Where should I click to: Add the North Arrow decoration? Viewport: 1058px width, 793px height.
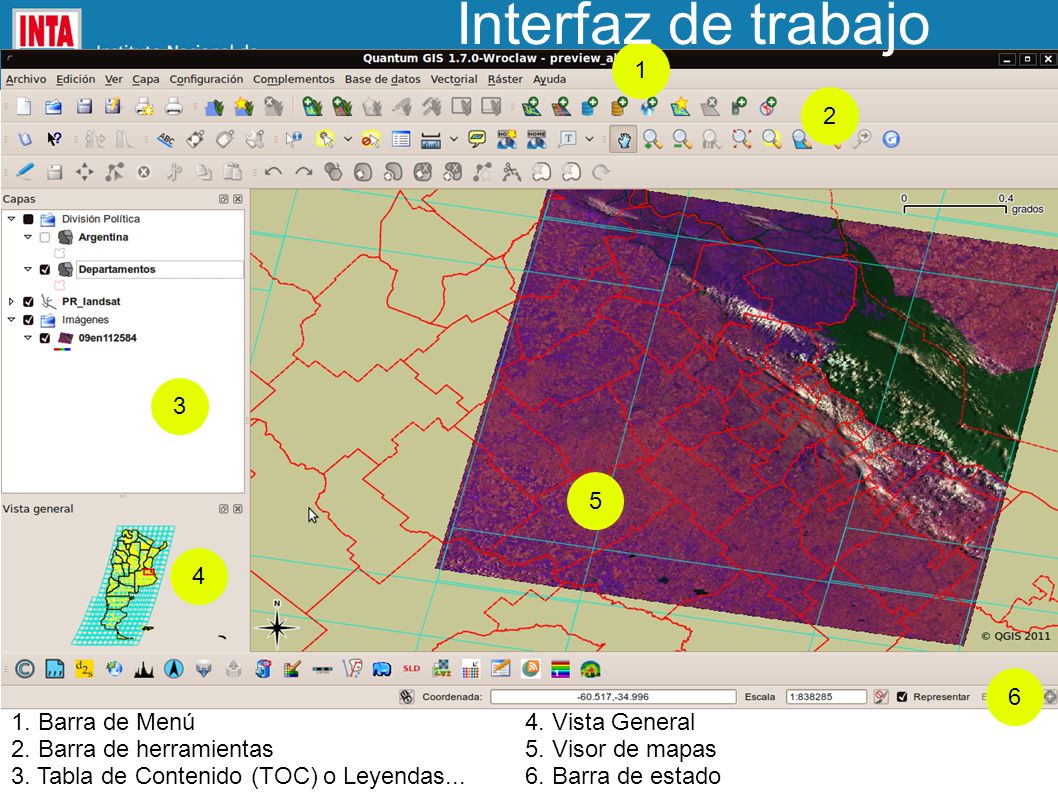coord(174,669)
